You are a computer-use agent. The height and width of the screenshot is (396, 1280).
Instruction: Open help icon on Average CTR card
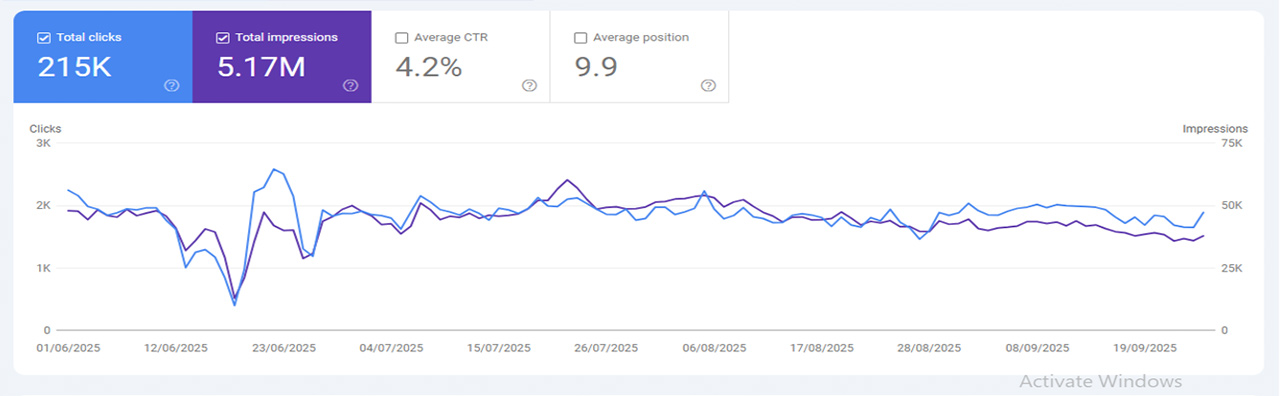click(x=529, y=86)
